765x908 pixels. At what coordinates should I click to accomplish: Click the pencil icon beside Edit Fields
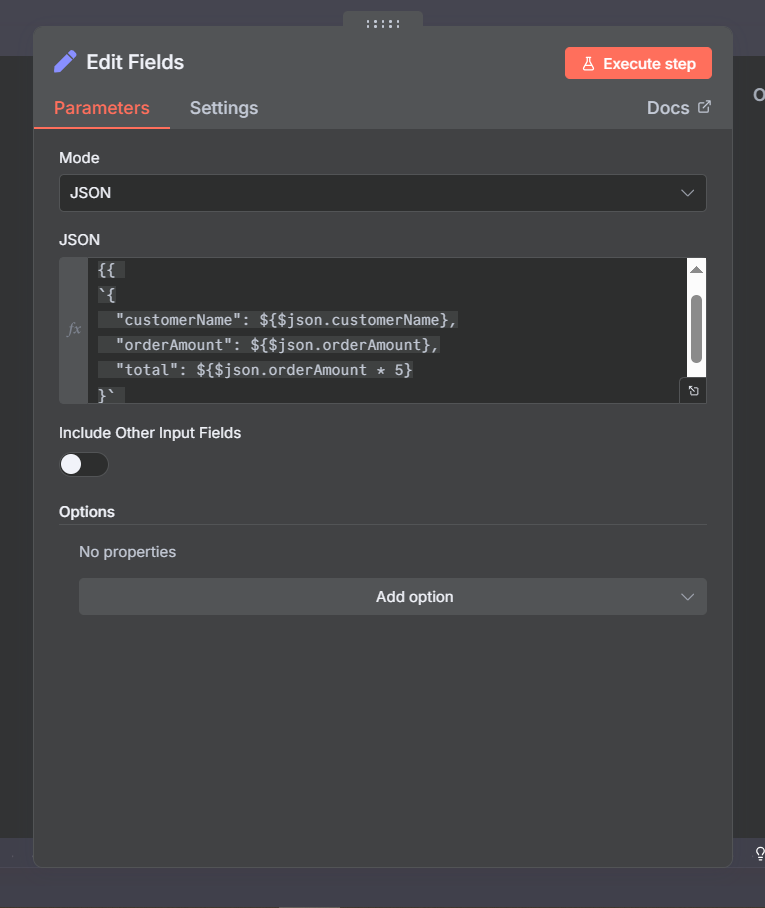(65, 62)
